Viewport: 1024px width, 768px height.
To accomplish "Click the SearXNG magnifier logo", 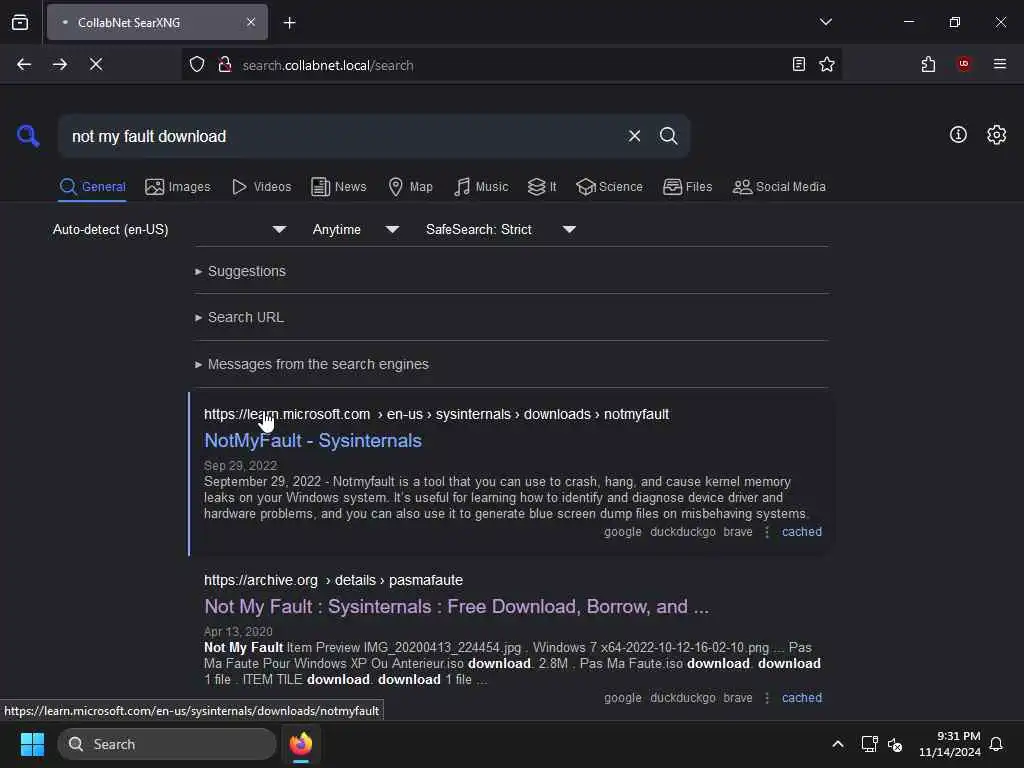I will coord(28,136).
